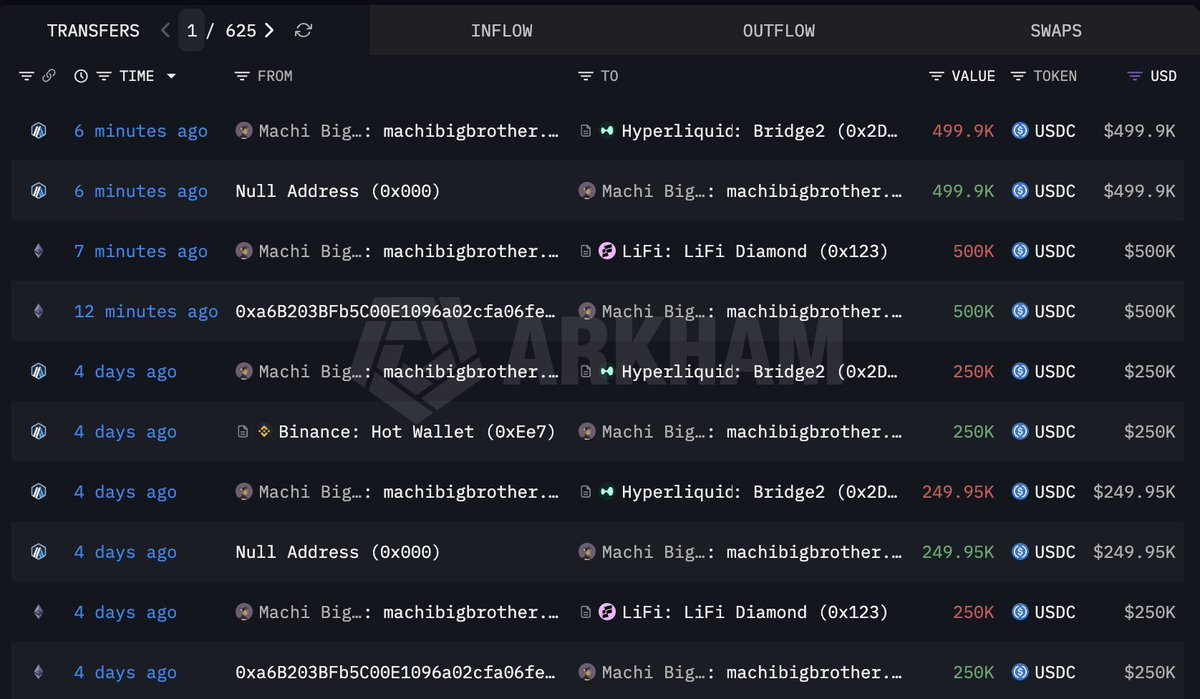Open the SWAPS tab
The image size is (1200, 699).
pos(1056,30)
